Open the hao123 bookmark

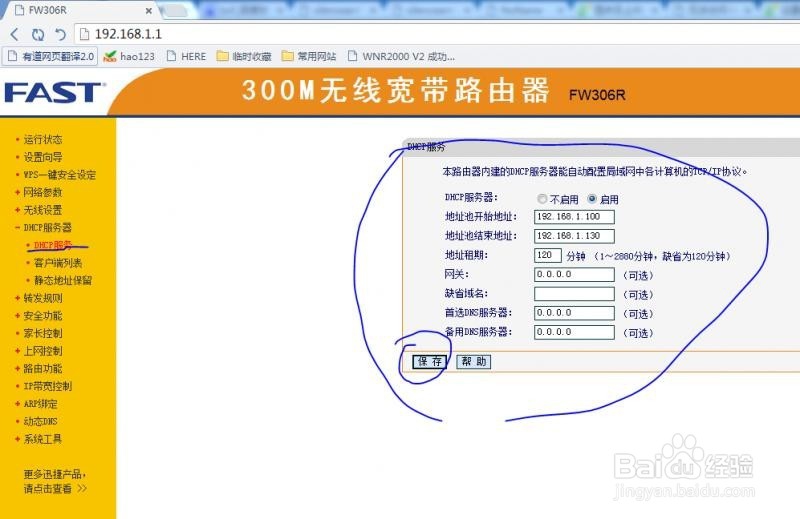(129, 56)
